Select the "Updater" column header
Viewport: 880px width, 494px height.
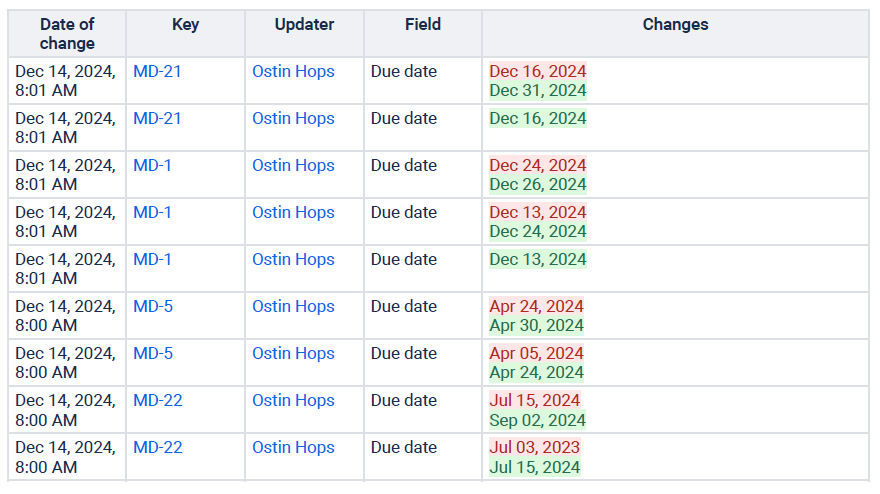[x=304, y=25]
